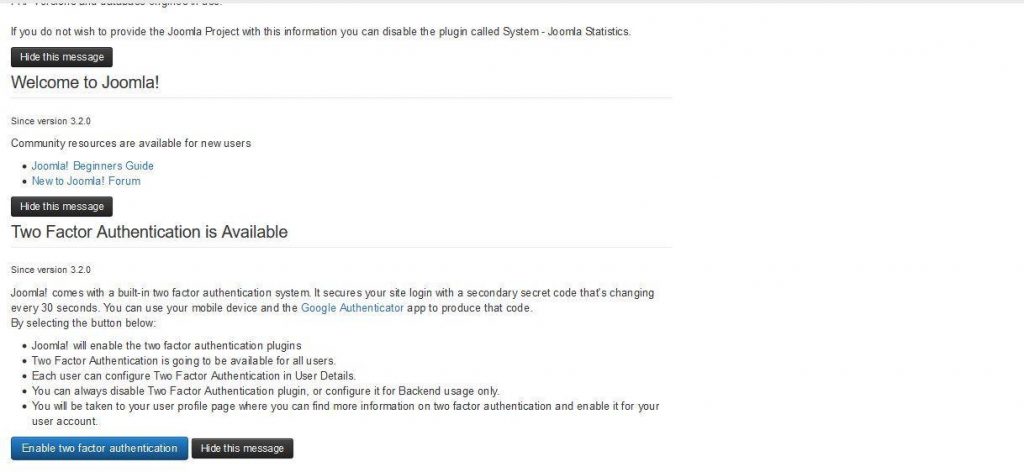The image size is (1024, 472).
Task: Click the 'Community resources are available' text
Action: pos(131,143)
